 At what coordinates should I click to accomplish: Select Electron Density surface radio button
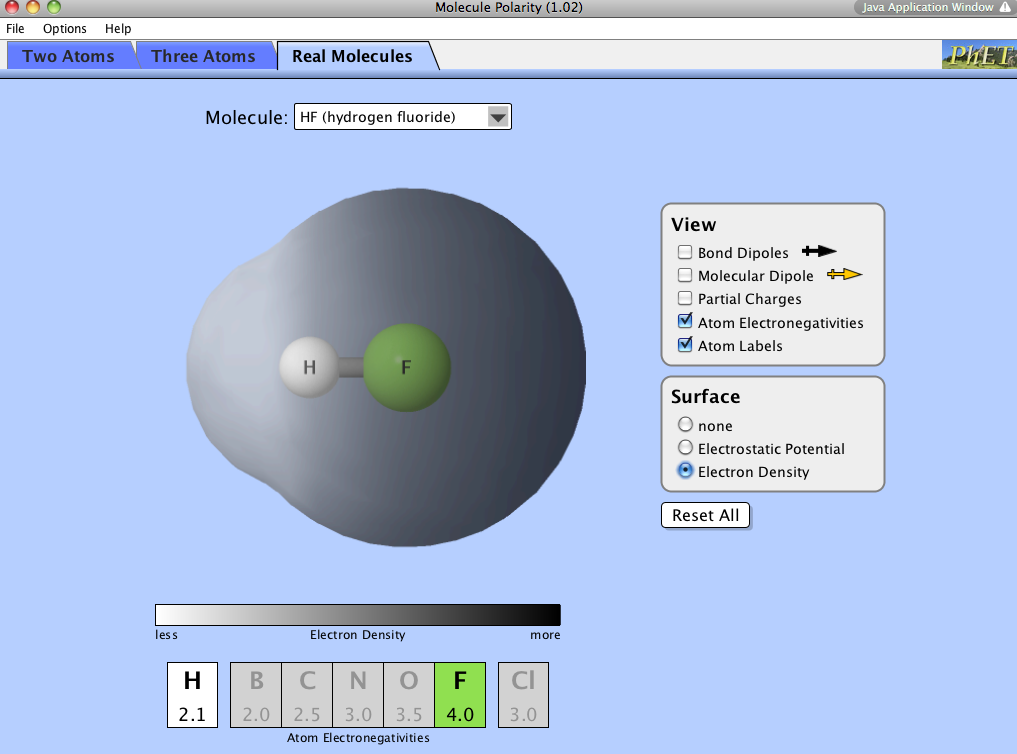685,471
